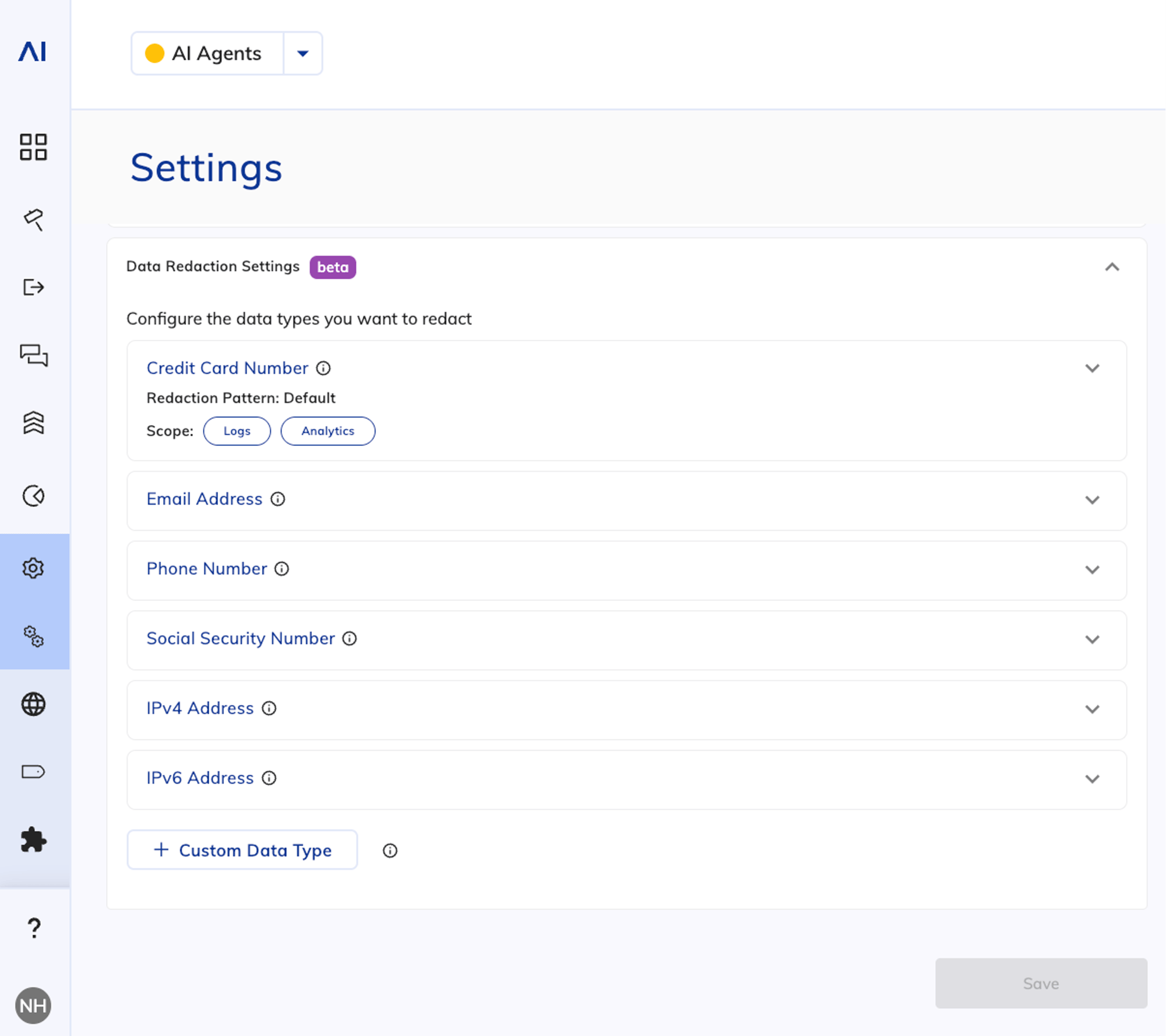Open the AI Agents dropdown arrow
This screenshot has height=1036, width=1166.
(x=303, y=54)
